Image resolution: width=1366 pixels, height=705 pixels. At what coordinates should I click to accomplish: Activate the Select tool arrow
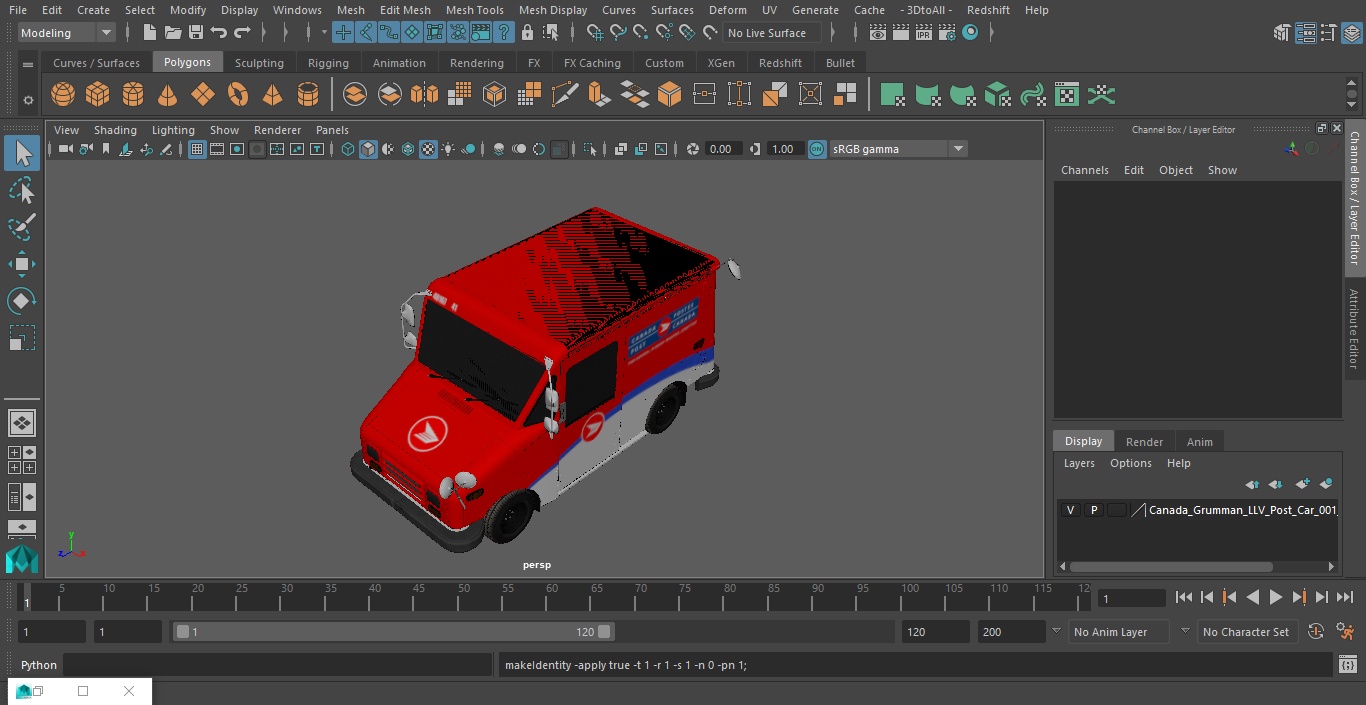point(22,153)
